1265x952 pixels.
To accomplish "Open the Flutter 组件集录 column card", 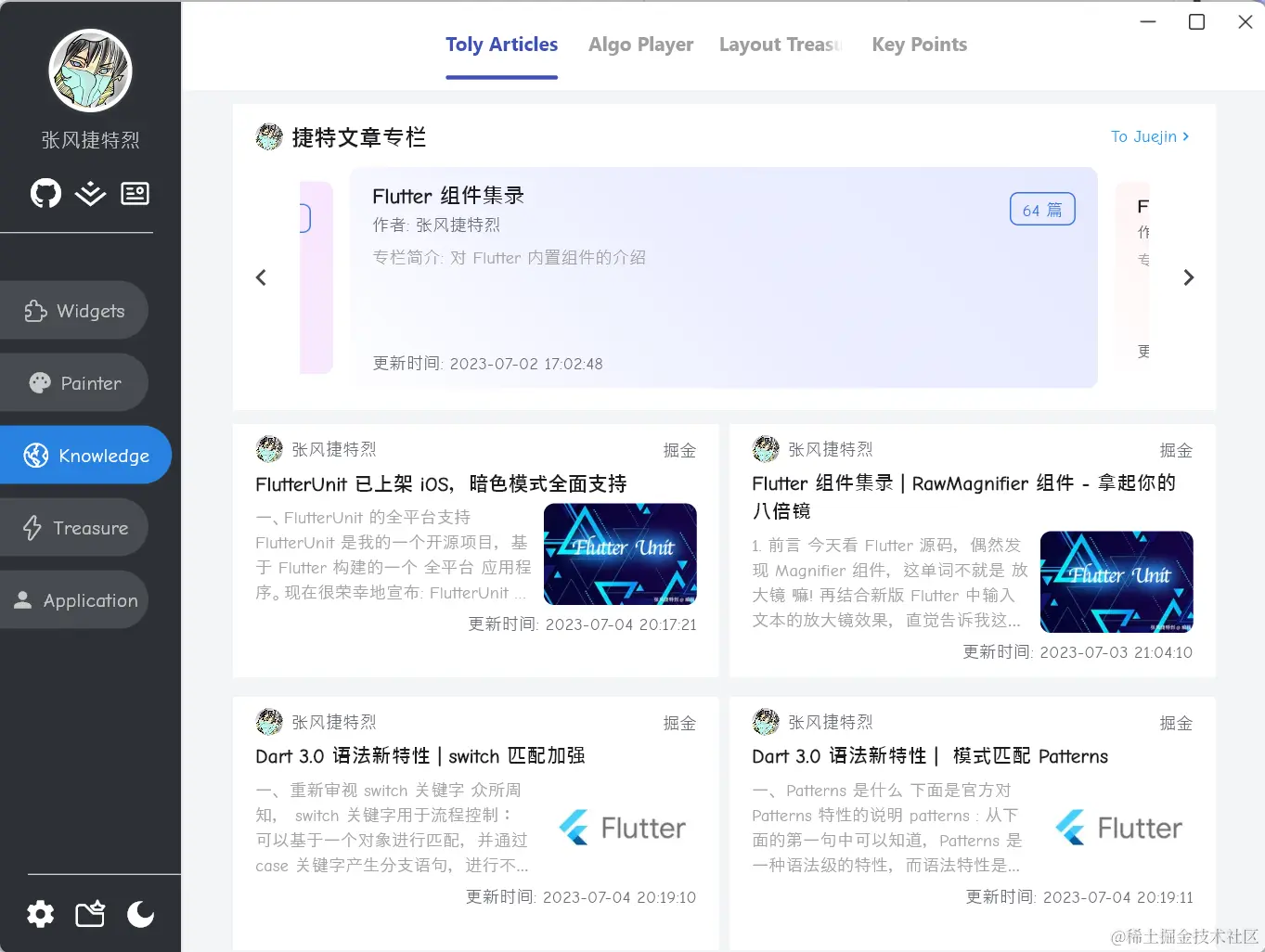I will click(x=724, y=277).
